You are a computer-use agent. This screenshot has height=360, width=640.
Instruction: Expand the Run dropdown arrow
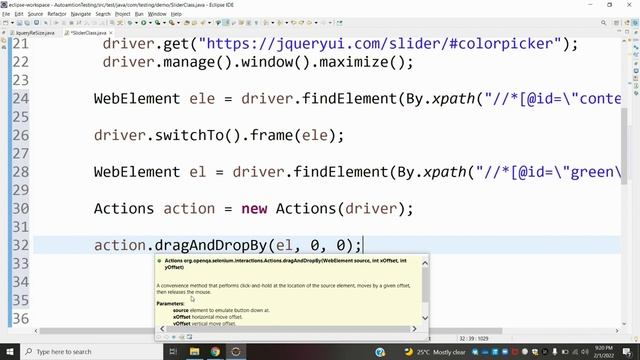[150, 23]
